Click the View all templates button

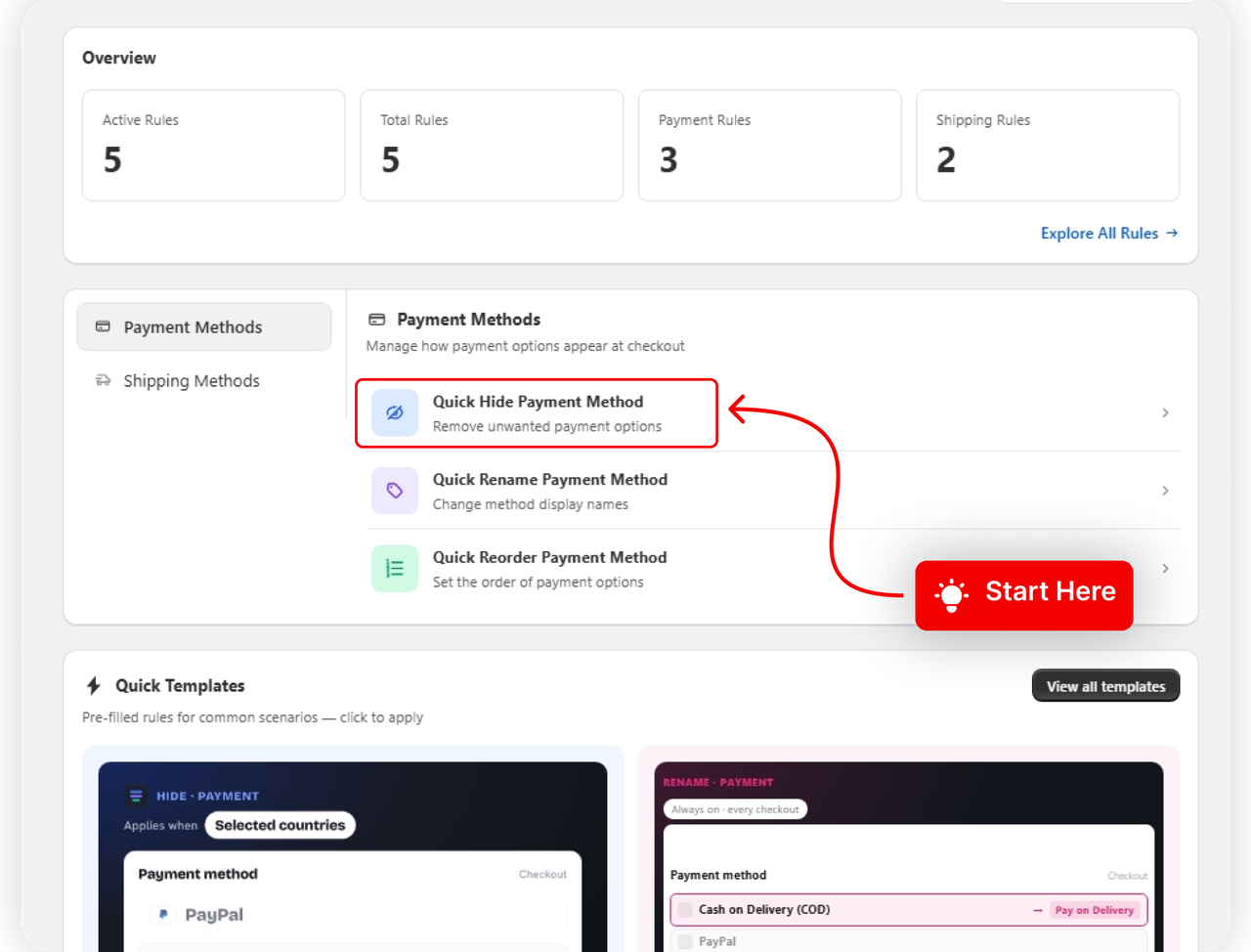[1105, 686]
